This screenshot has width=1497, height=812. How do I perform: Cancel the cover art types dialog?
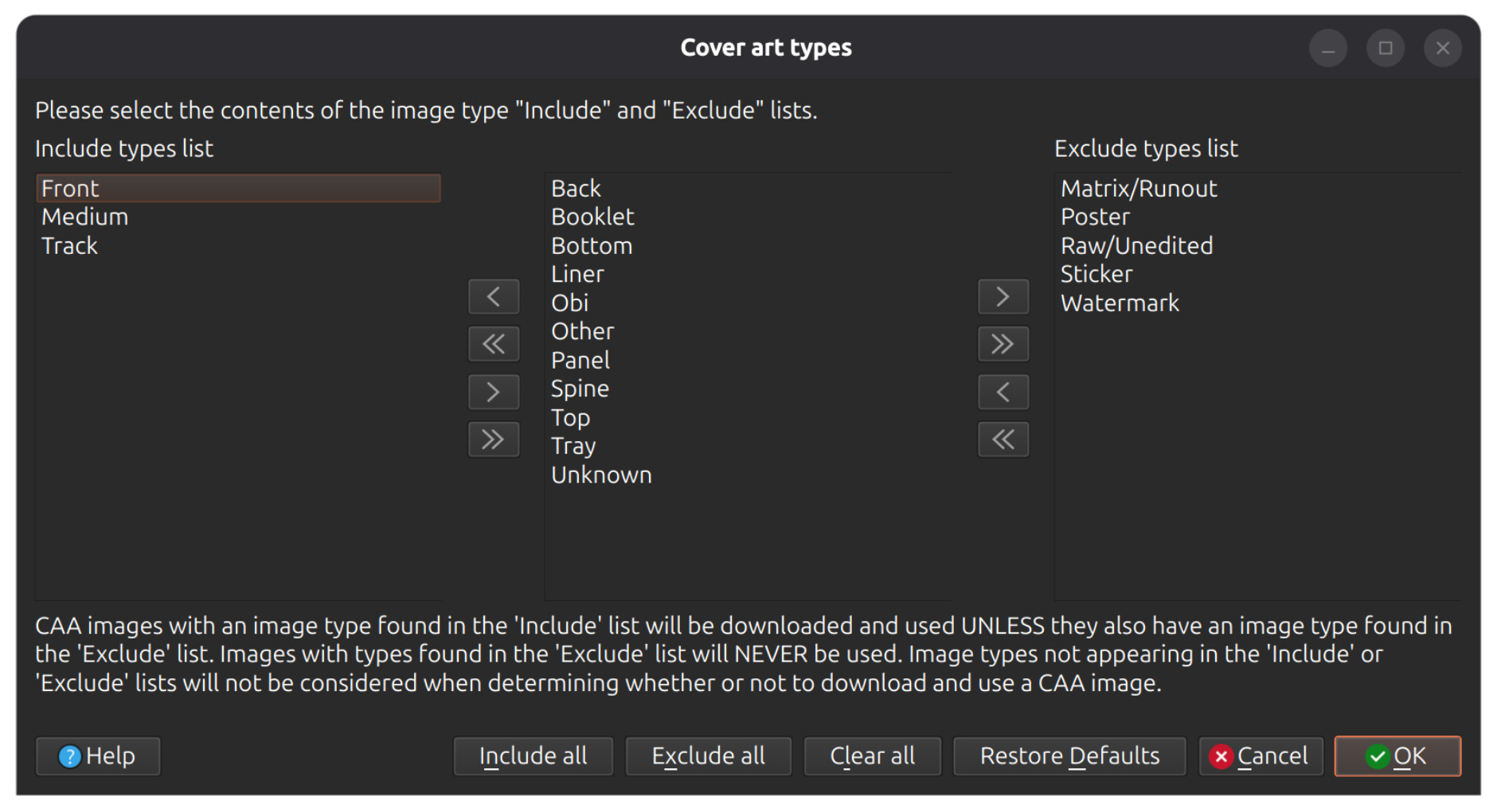[1261, 755]
